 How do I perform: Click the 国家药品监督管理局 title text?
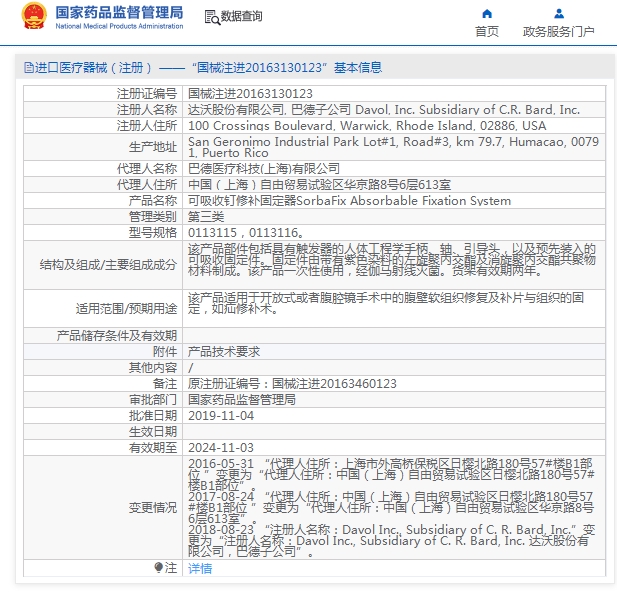coord(119,12)
